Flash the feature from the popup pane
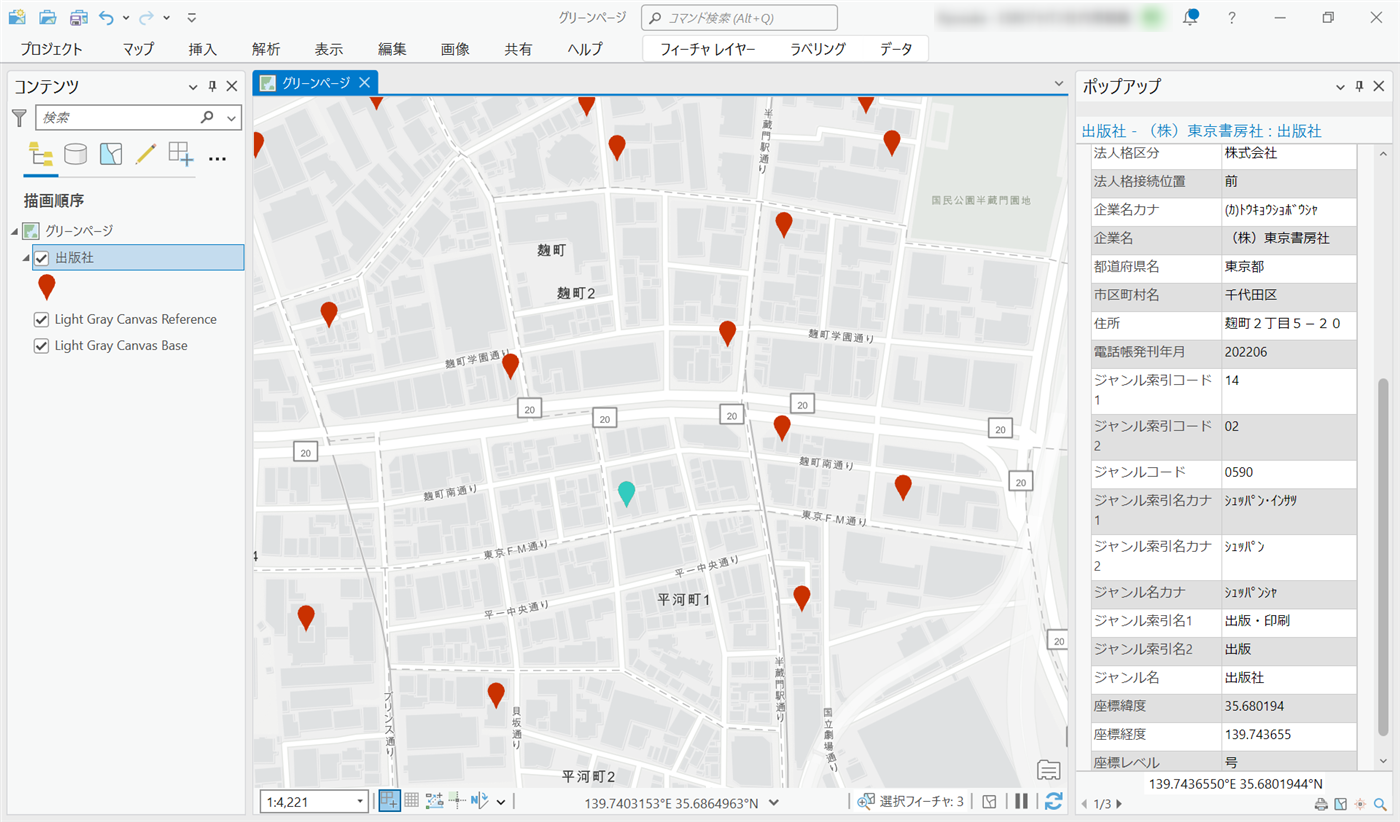The height and width of the screenshot is (822, 1400). [x=1360, y=804]
